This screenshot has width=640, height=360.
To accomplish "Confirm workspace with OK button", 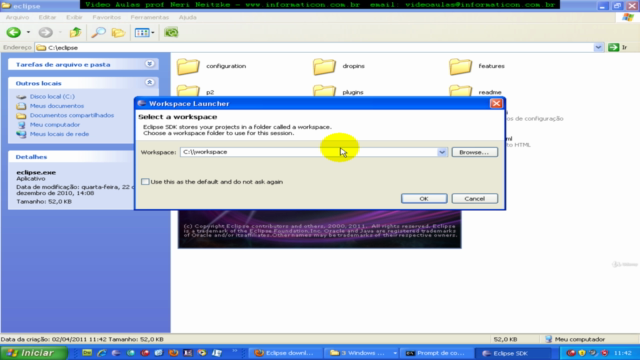I will click(x=424, y=198).
